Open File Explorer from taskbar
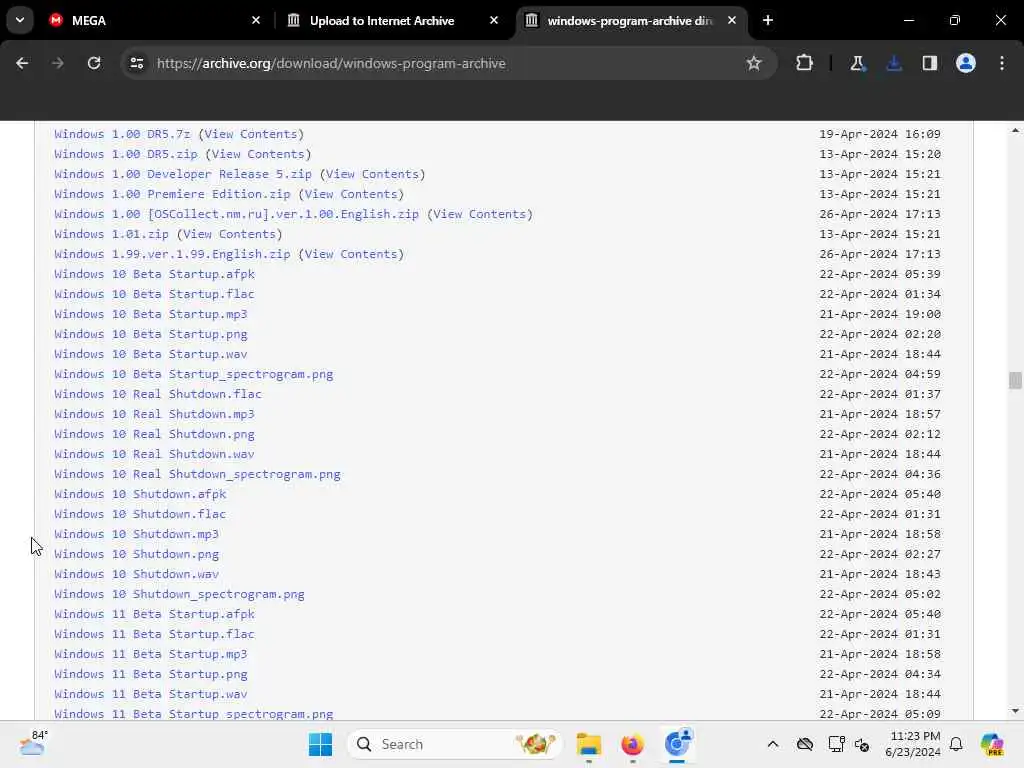 point(588,744)
